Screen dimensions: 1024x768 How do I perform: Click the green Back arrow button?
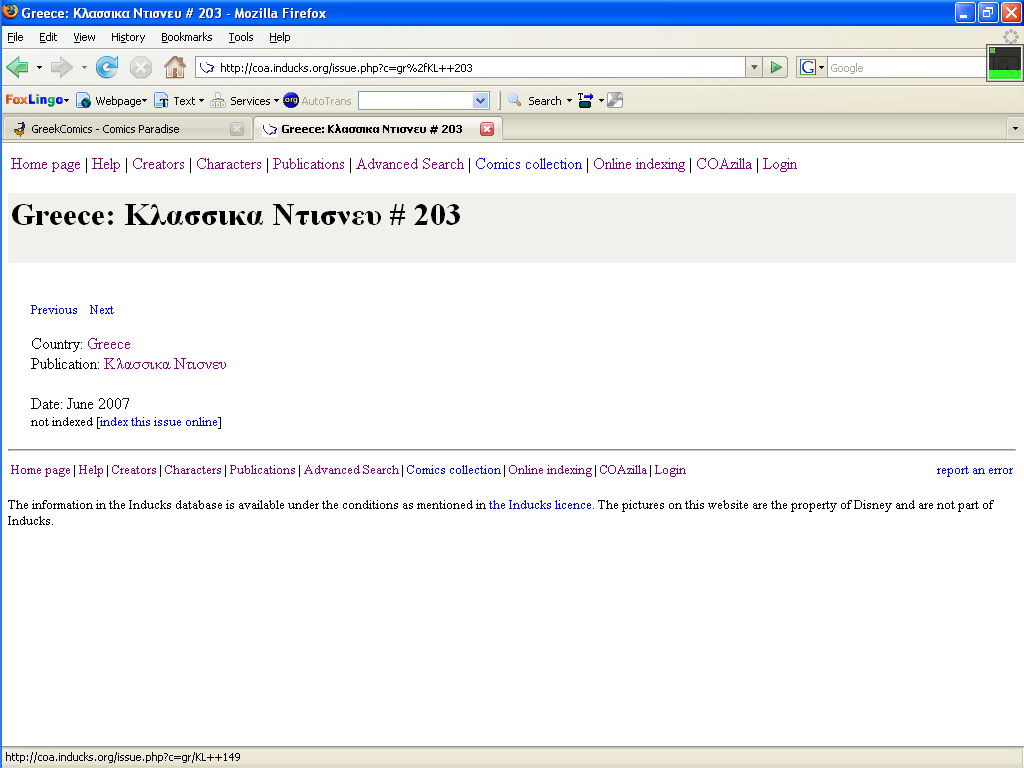[x=17, y=67]
